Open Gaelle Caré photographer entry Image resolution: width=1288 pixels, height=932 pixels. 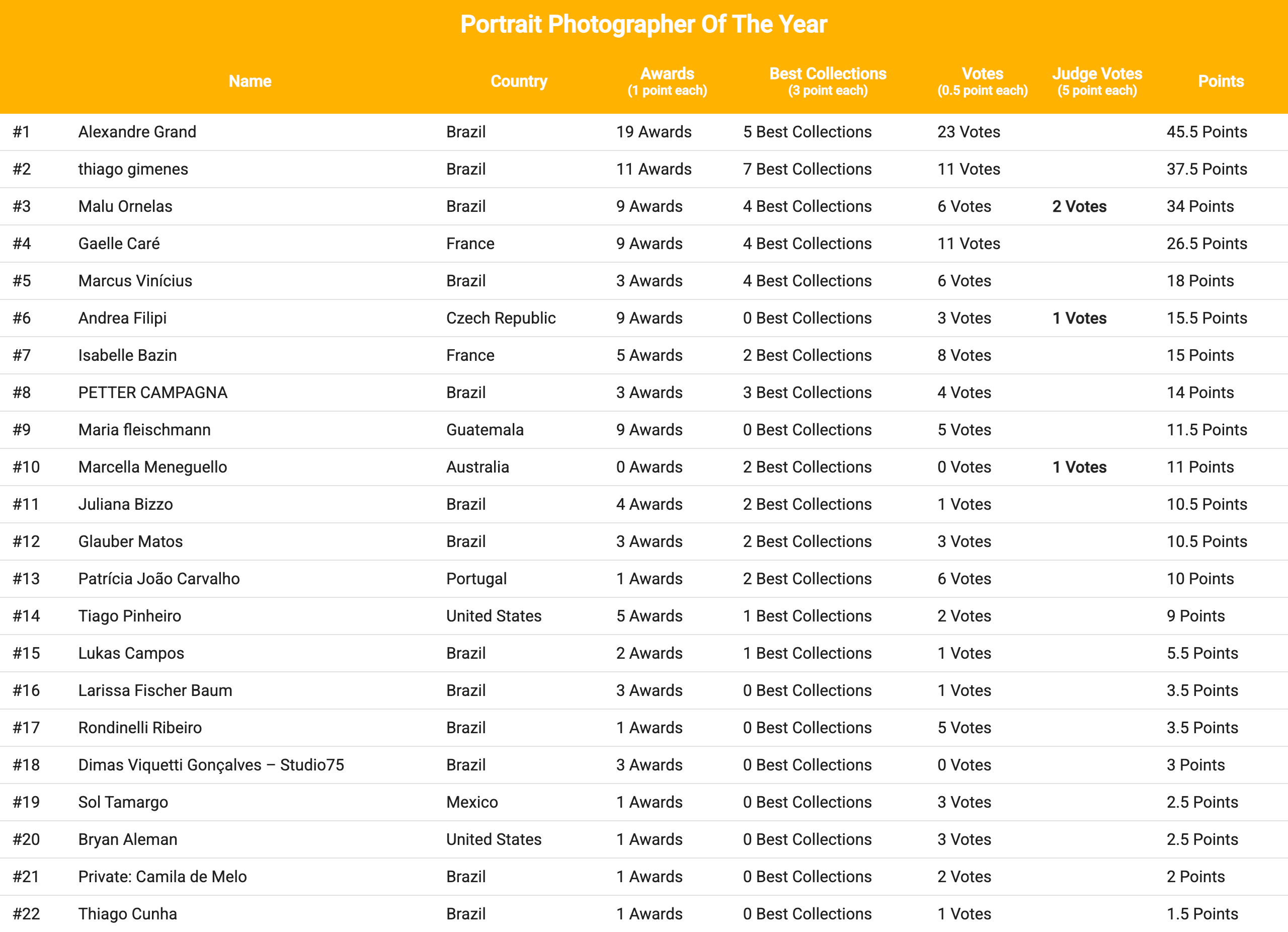point(119,244)
